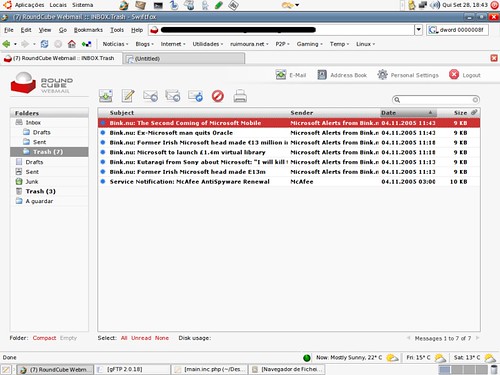Click the Logout button
Image resolution: width=500 pixels, height=375 pixels.
465,75
